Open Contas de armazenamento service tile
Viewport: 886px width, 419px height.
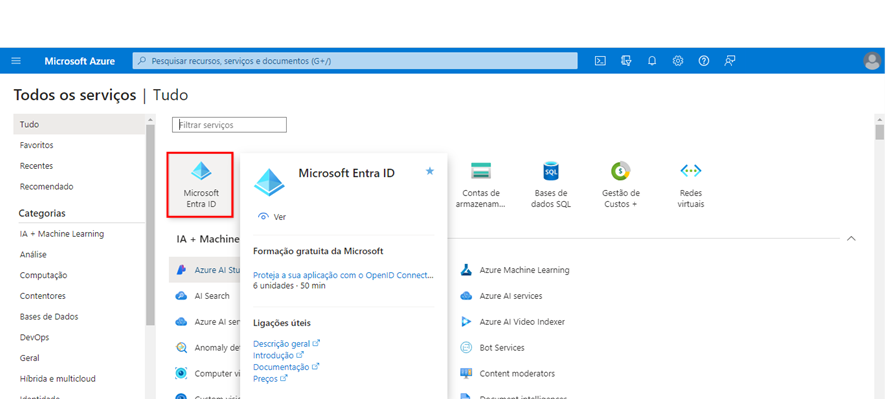[481, 185]
